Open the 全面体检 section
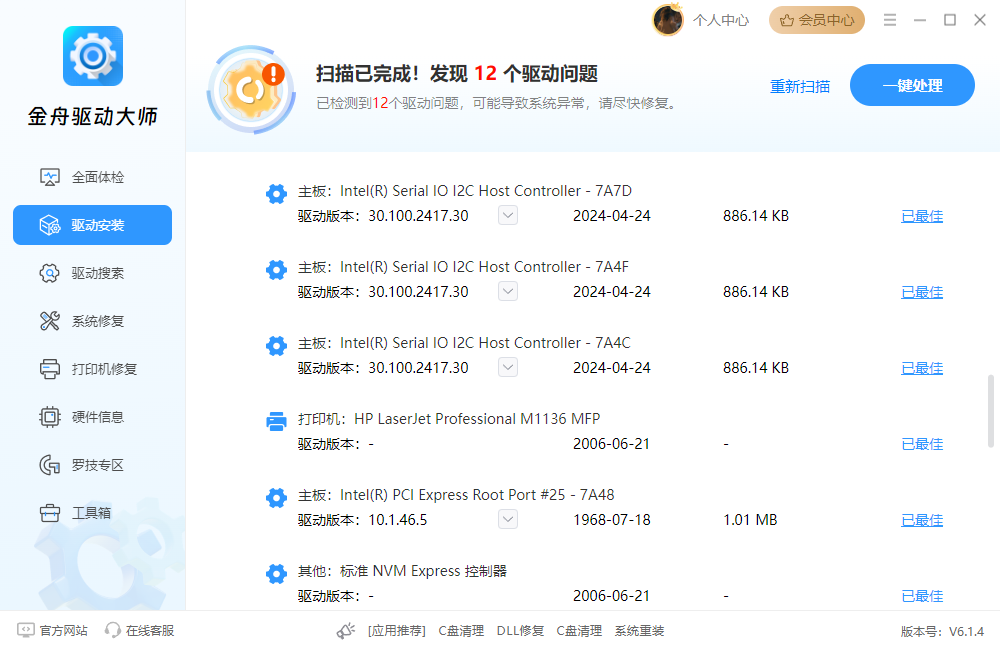The height and width of the screenshot is (650, 1000). pos(92,177)
